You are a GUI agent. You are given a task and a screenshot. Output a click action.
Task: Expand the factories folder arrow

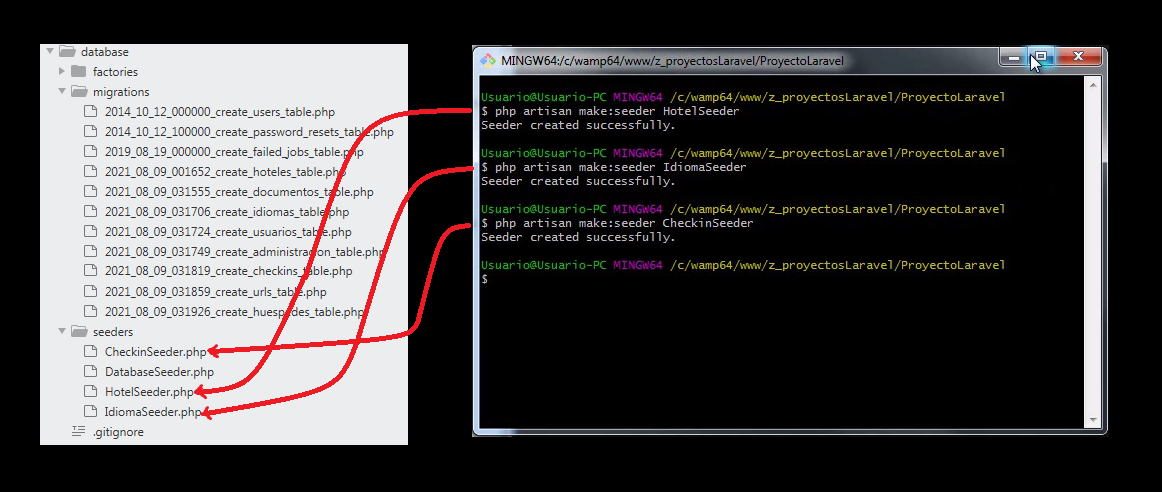tap(62, 72)
